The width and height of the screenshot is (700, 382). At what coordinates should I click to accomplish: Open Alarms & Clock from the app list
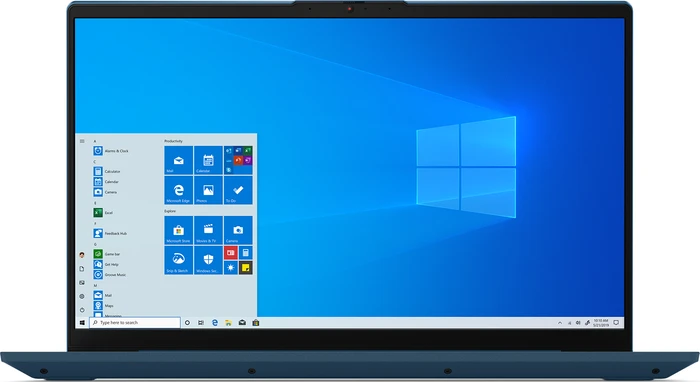[111, 151]
